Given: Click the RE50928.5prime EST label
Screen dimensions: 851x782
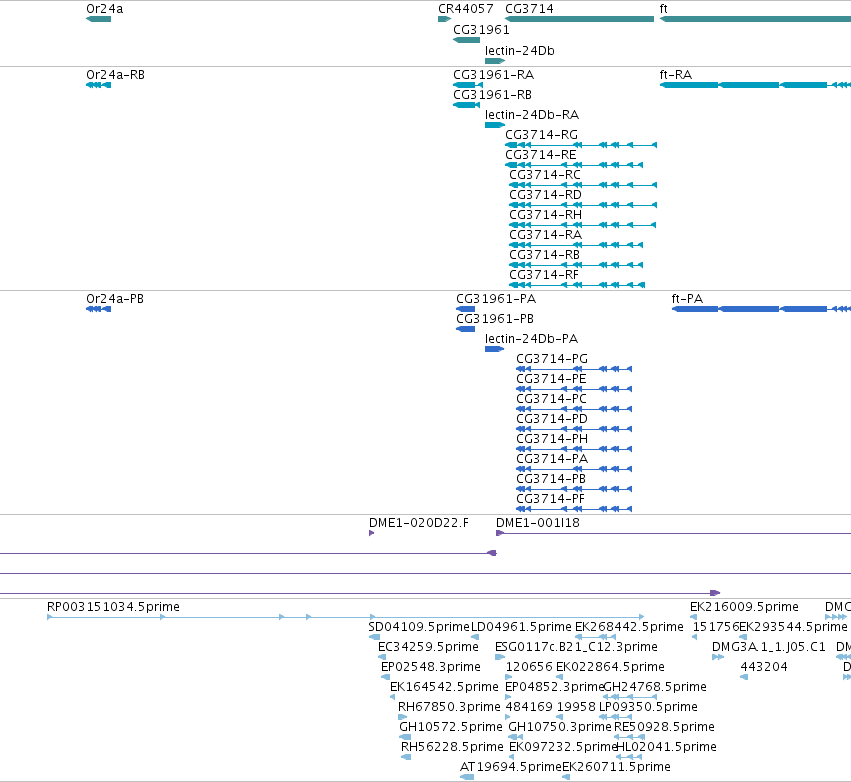Looking at the screenshot, I should coord(664,728).
